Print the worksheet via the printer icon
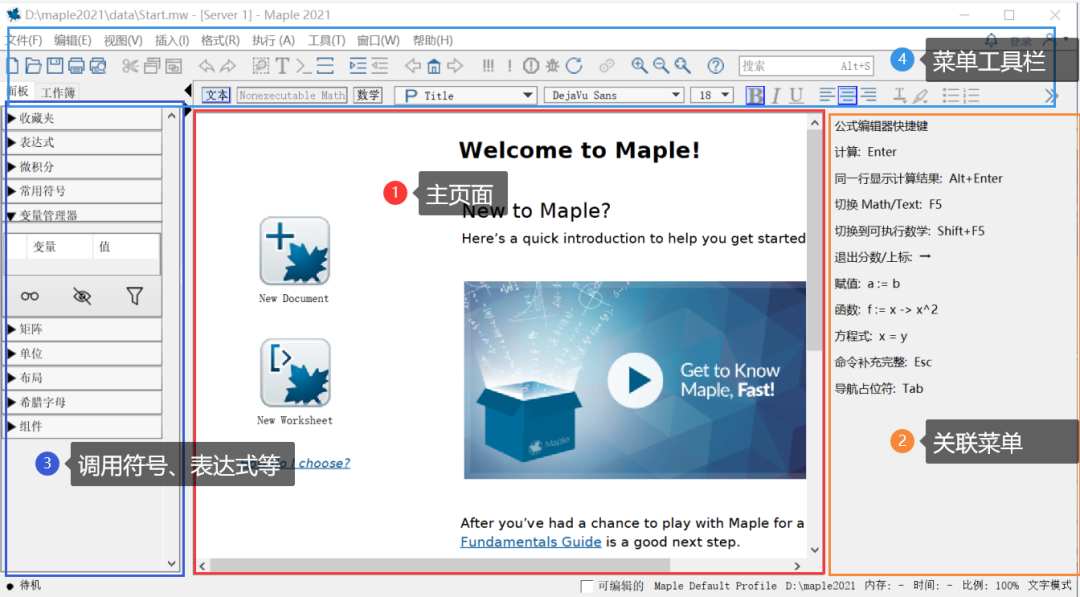The image size is (1080, 597). (78, 66)
